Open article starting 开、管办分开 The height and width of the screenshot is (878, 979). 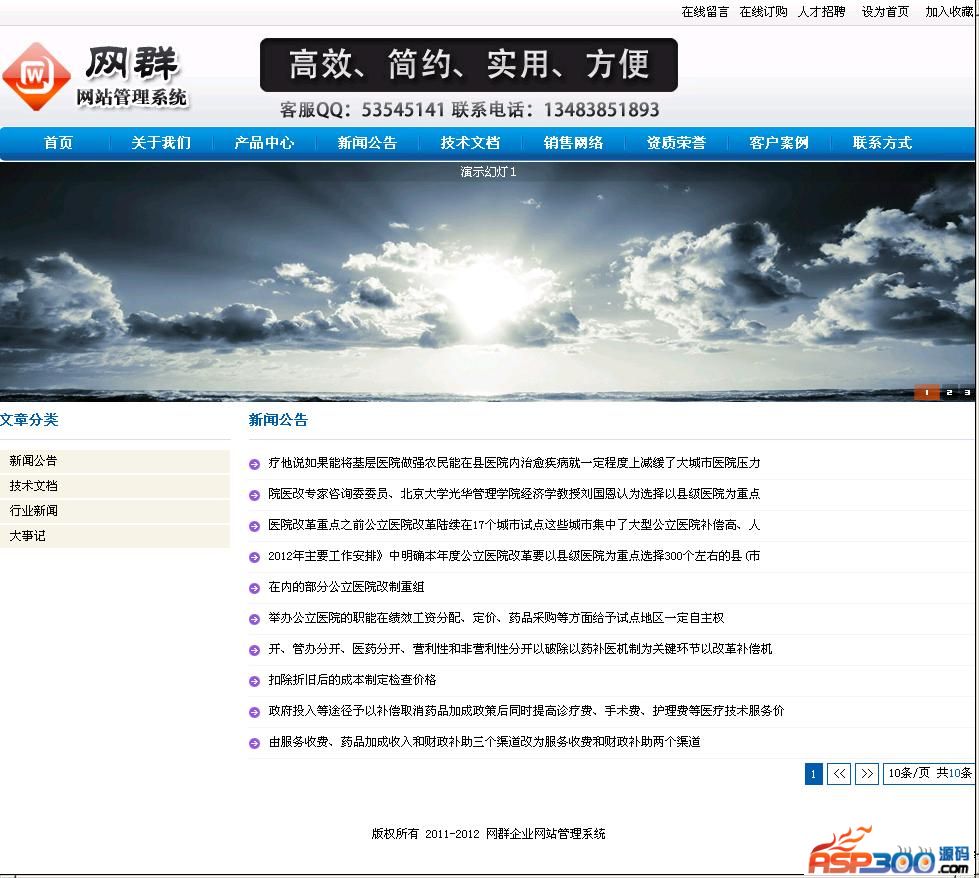520,649
